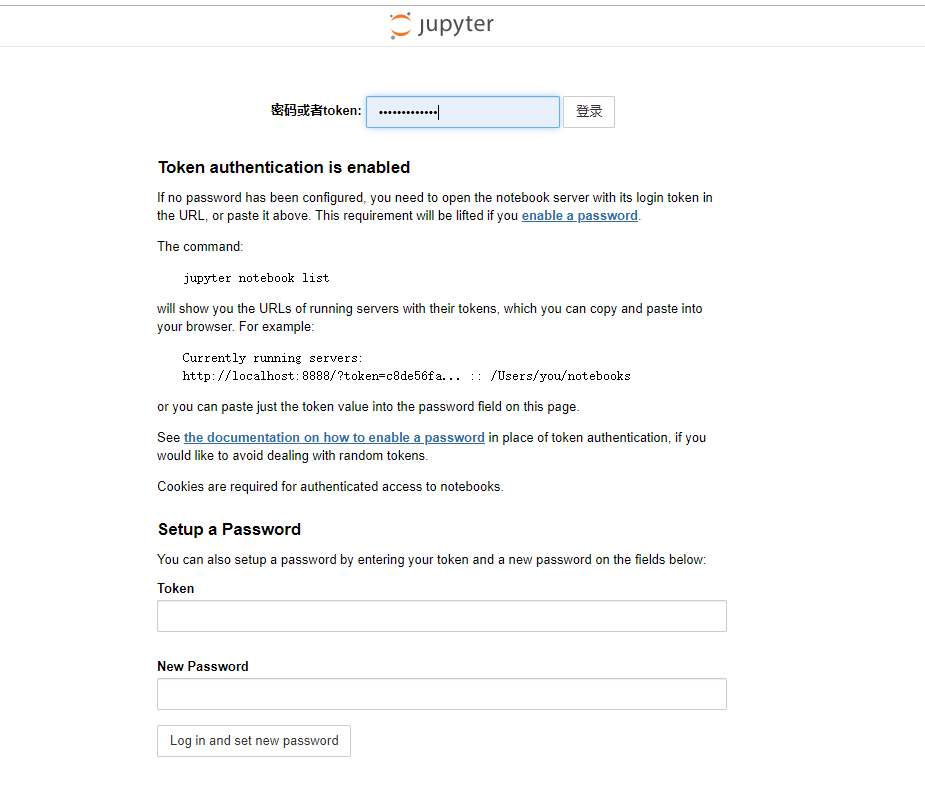This screenshot has height=801, width=925.
Task: Click the localhost:8888 token URL example line
Action: tap(406, 376)
